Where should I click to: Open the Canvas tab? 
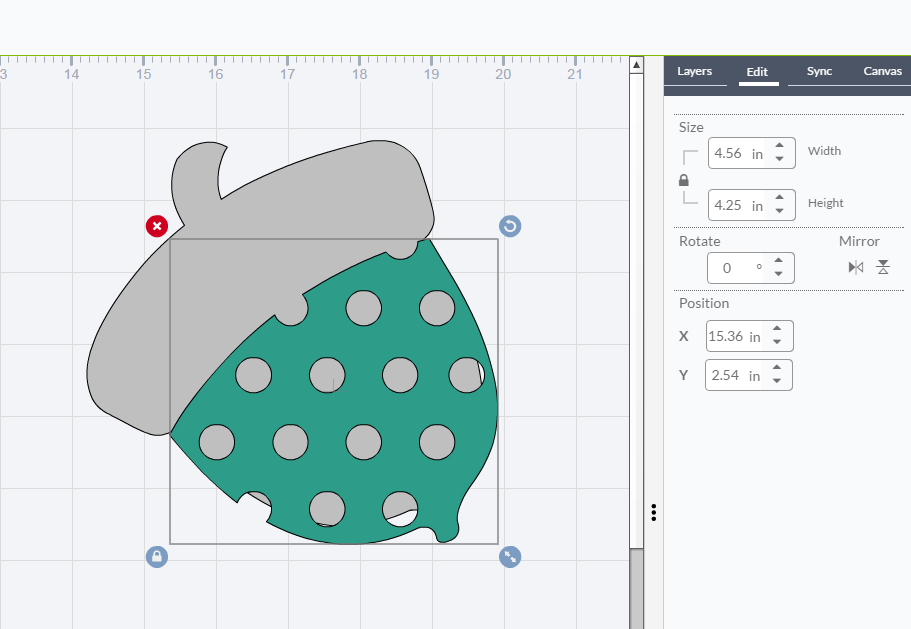tap(882, 72)
